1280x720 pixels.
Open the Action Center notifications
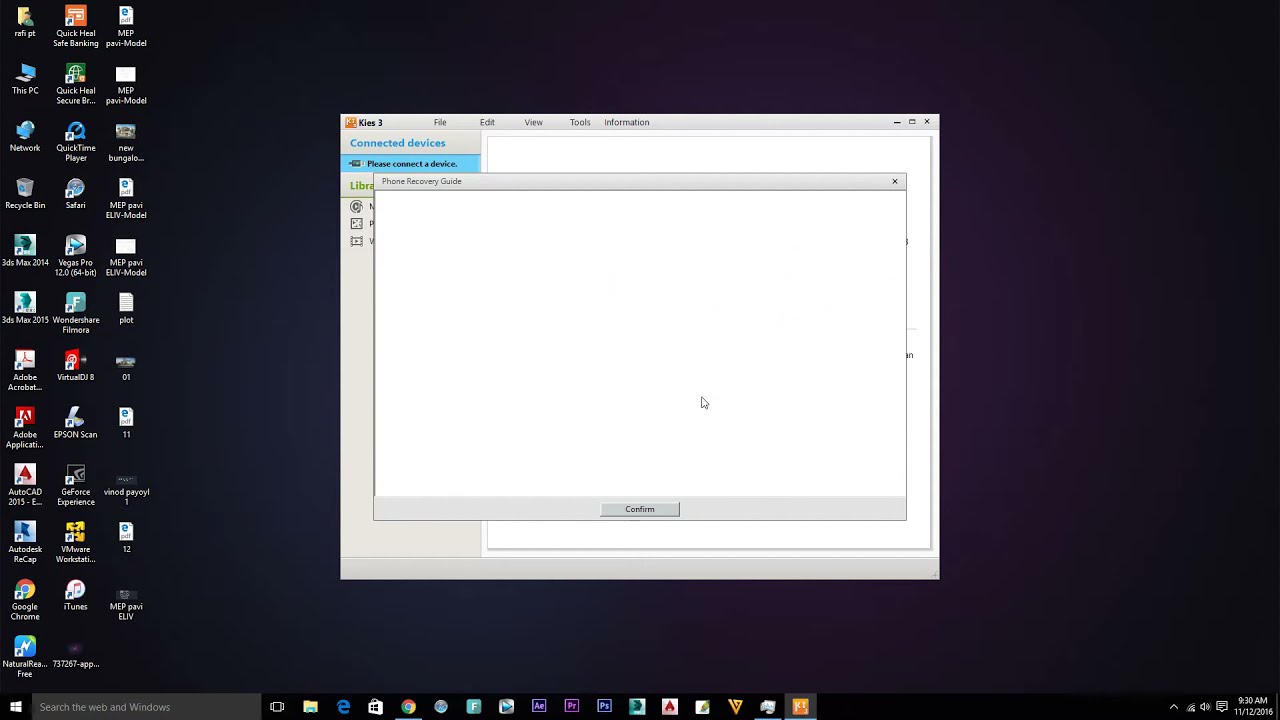pyautogui.click(x=1222, y=707)
